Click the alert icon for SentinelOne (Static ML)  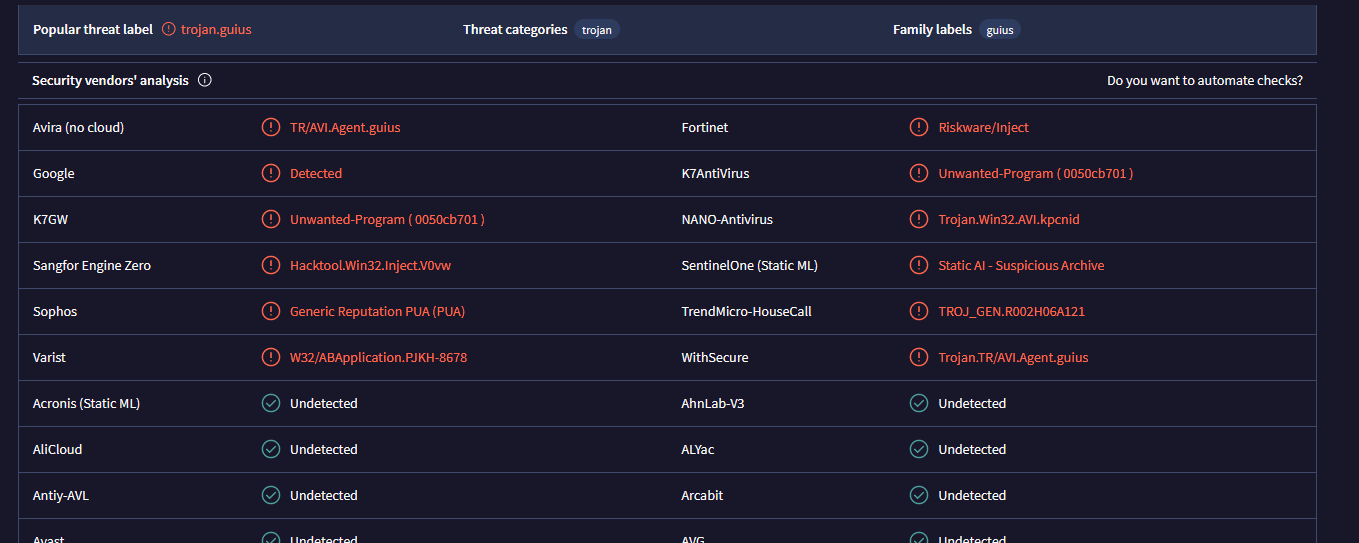coord(919,265)
